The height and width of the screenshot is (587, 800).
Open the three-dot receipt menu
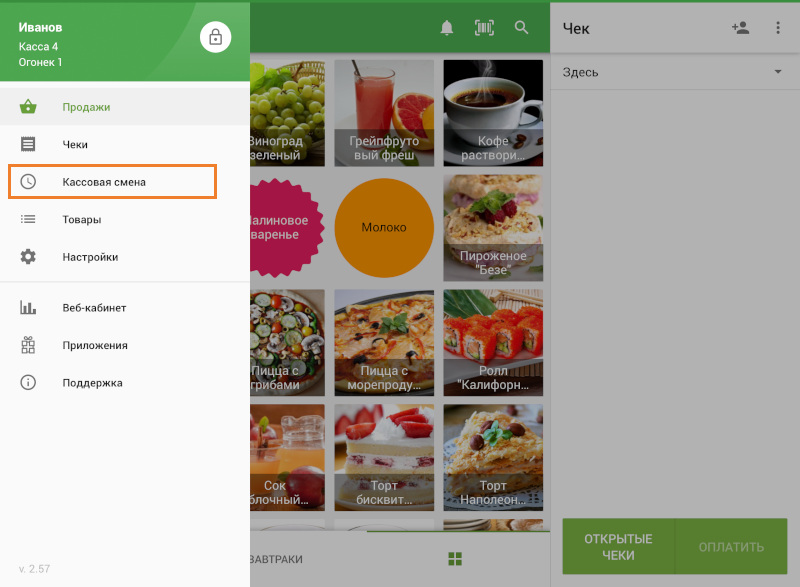pyautogui.click(x=778, y=28)
